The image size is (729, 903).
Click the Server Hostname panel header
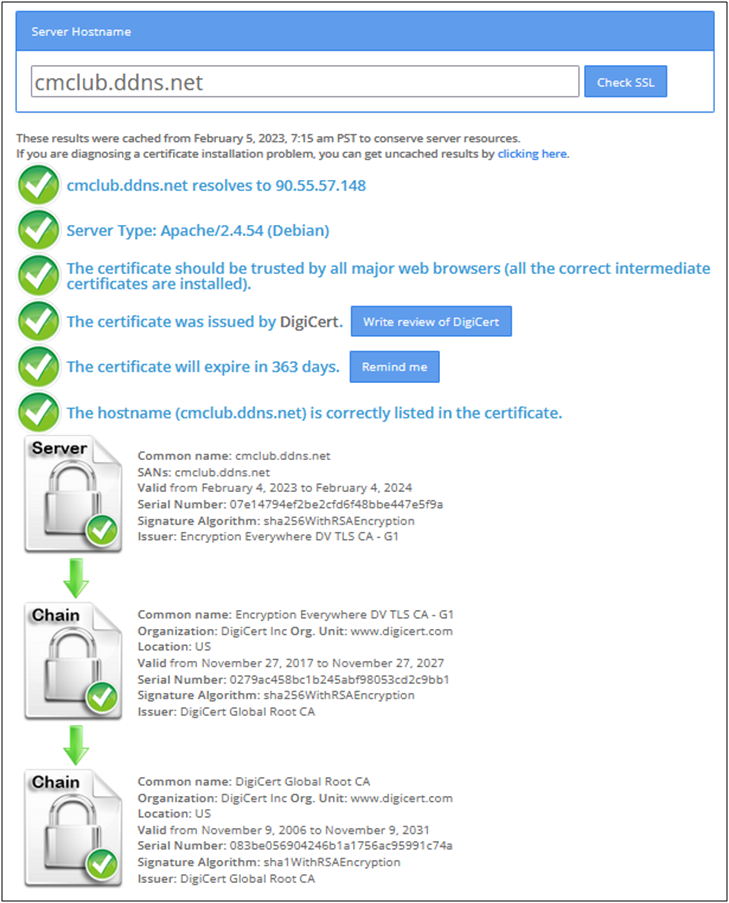(x=365, y=32)
